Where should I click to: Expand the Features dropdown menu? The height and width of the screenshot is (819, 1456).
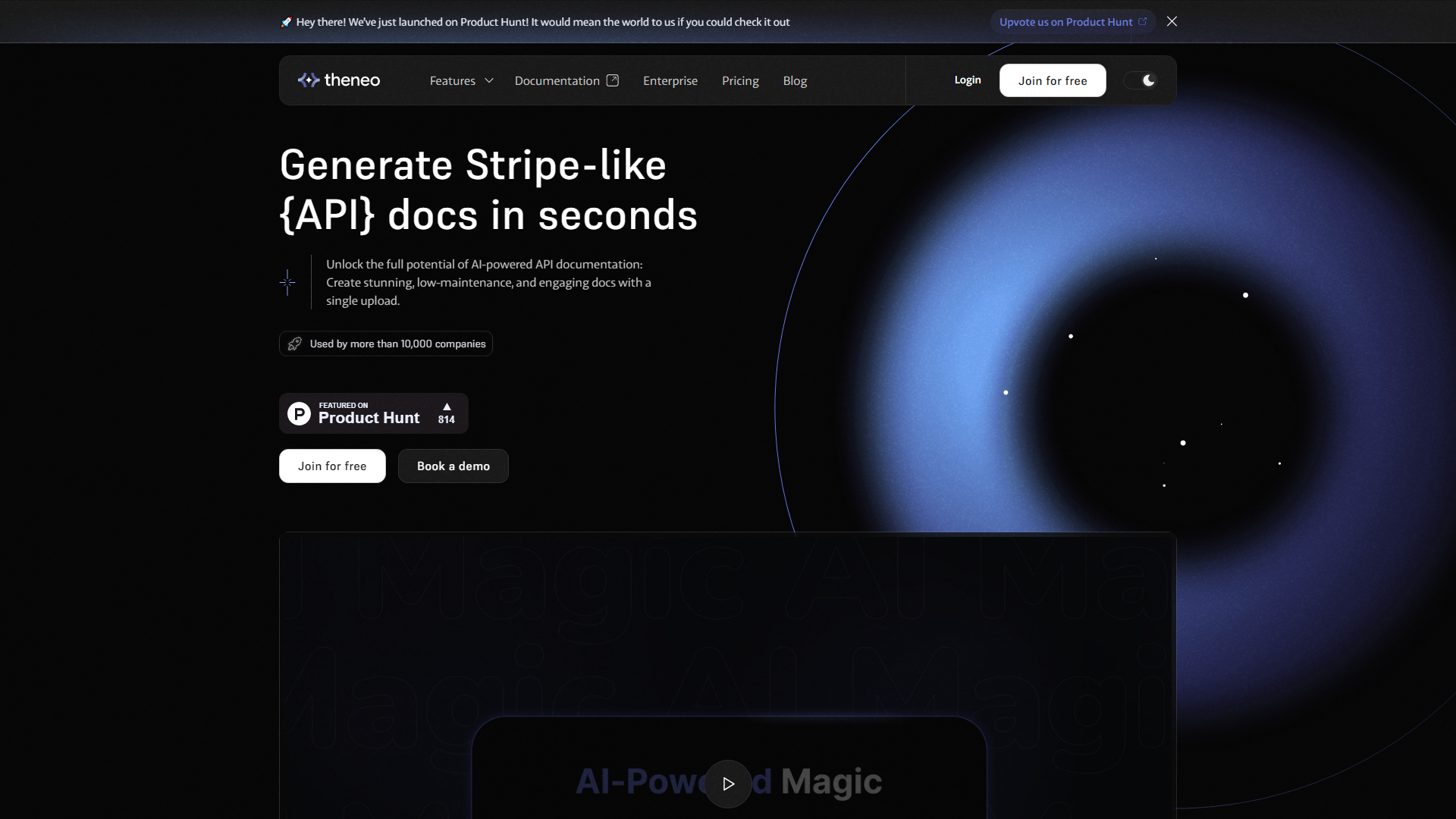[461, 80]
